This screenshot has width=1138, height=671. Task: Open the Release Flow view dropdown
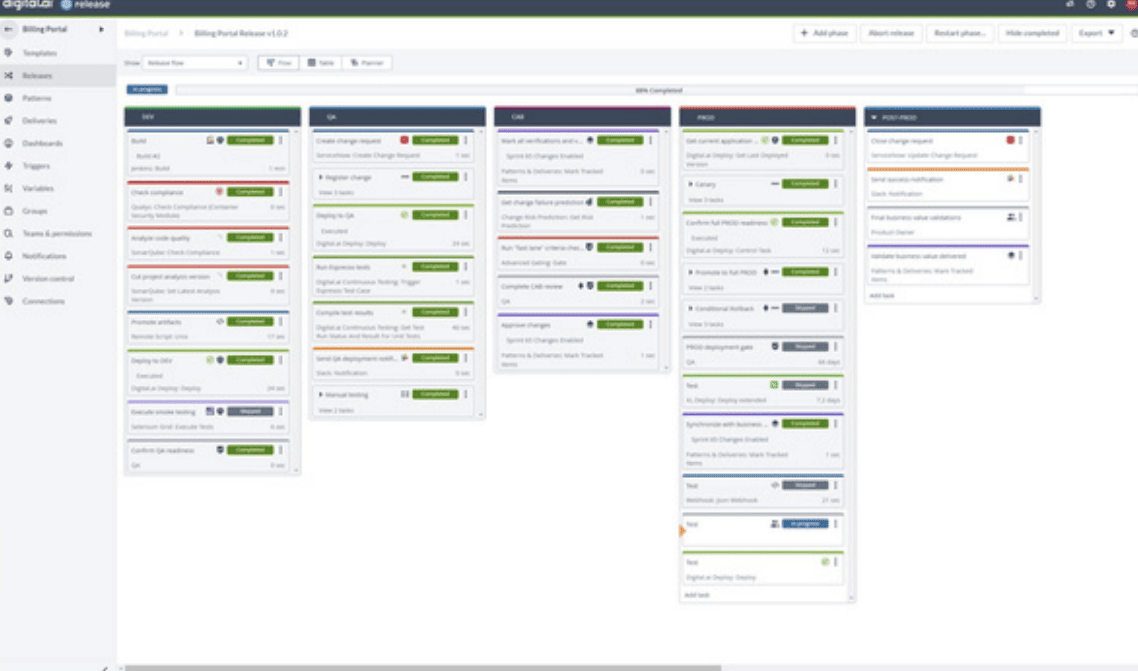[x=196, y=61]
